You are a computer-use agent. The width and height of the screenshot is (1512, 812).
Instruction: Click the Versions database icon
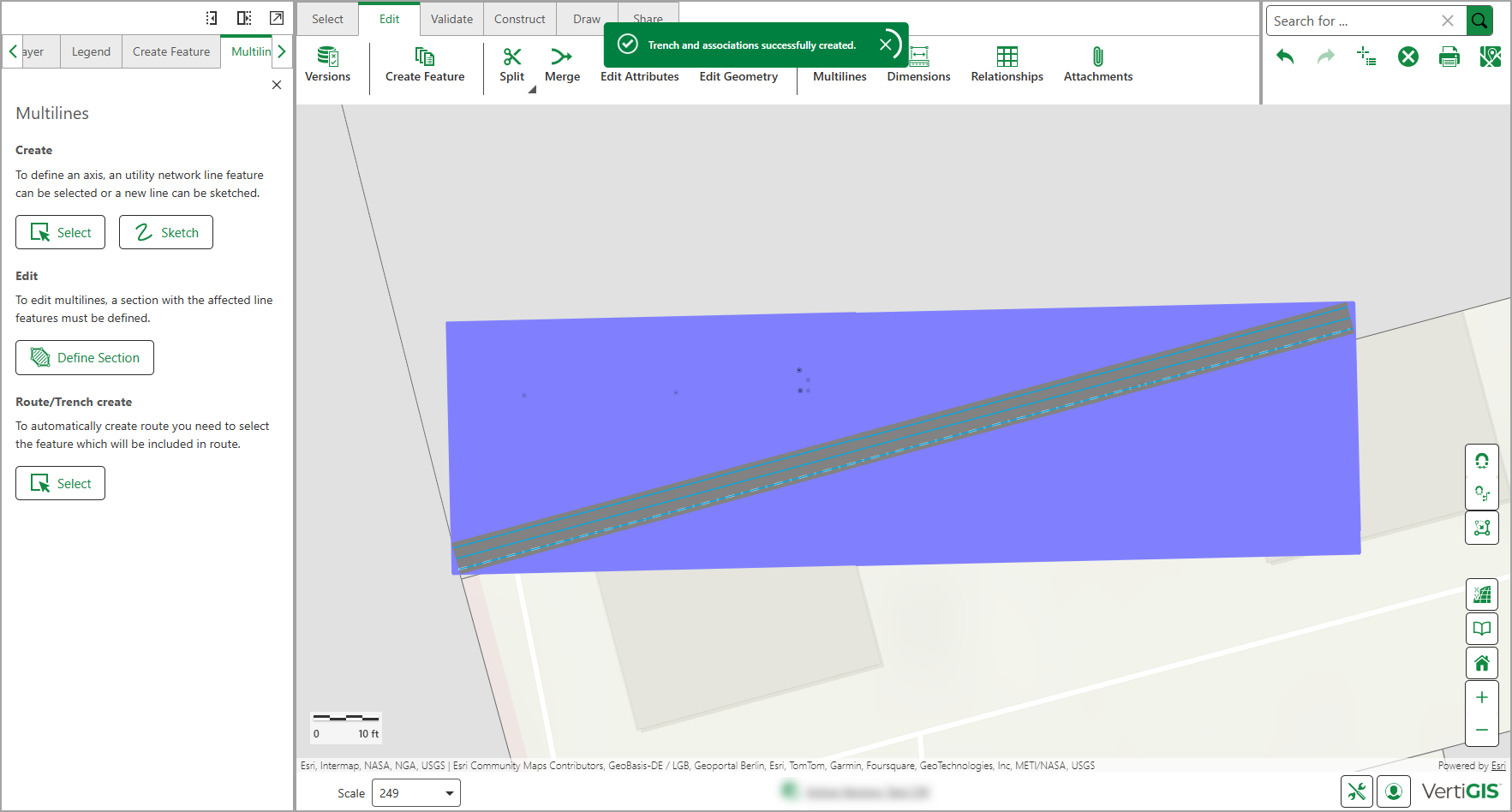coord(327,57)
